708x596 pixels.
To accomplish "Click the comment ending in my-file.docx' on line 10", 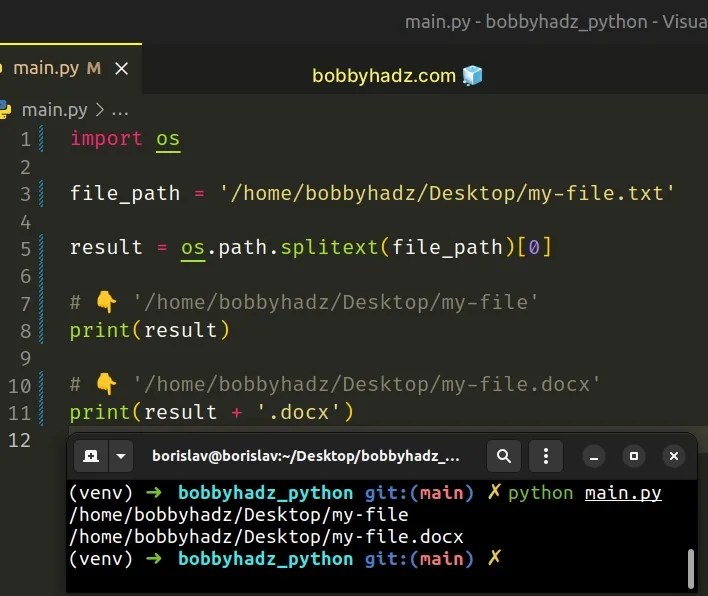I will 335,384.
